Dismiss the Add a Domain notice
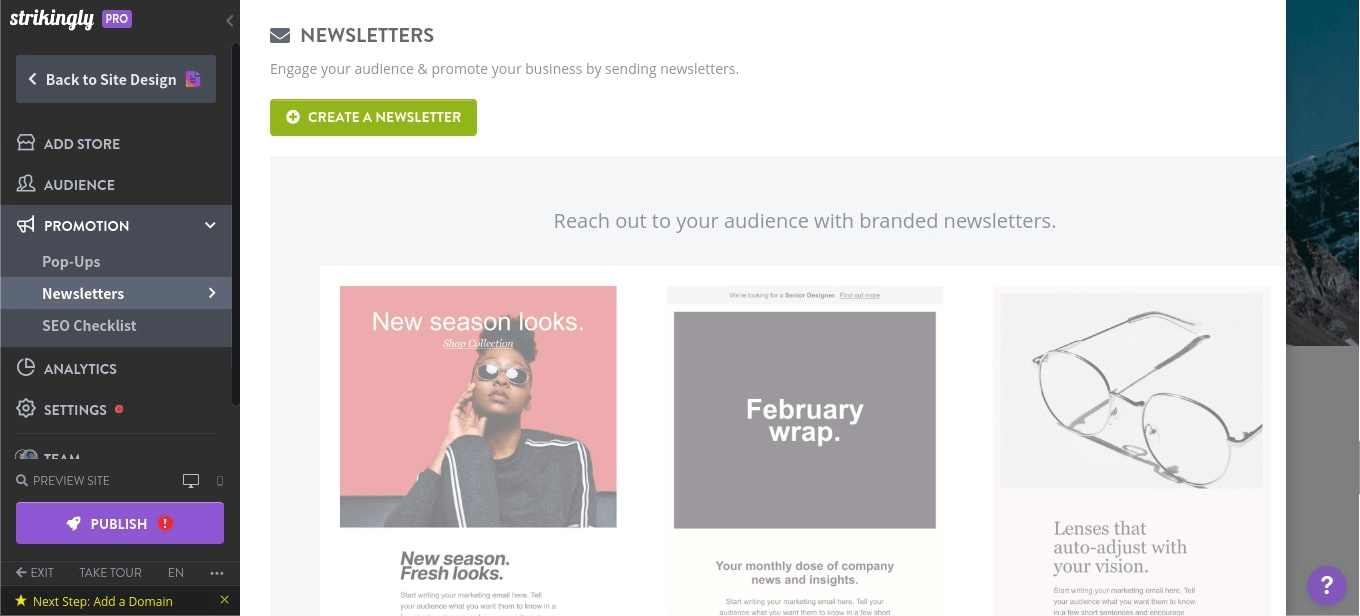Viewport: 1360px width, 616px height. pyautogui.click(x=224, y=600)
